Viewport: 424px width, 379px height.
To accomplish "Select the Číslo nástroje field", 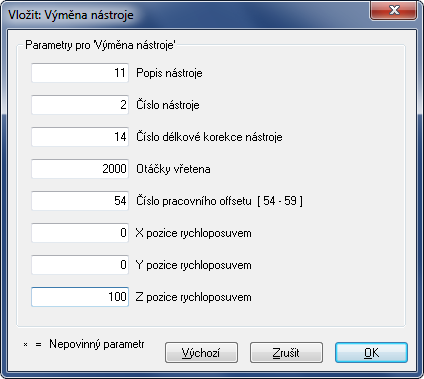I will click(x=80, y=105).
